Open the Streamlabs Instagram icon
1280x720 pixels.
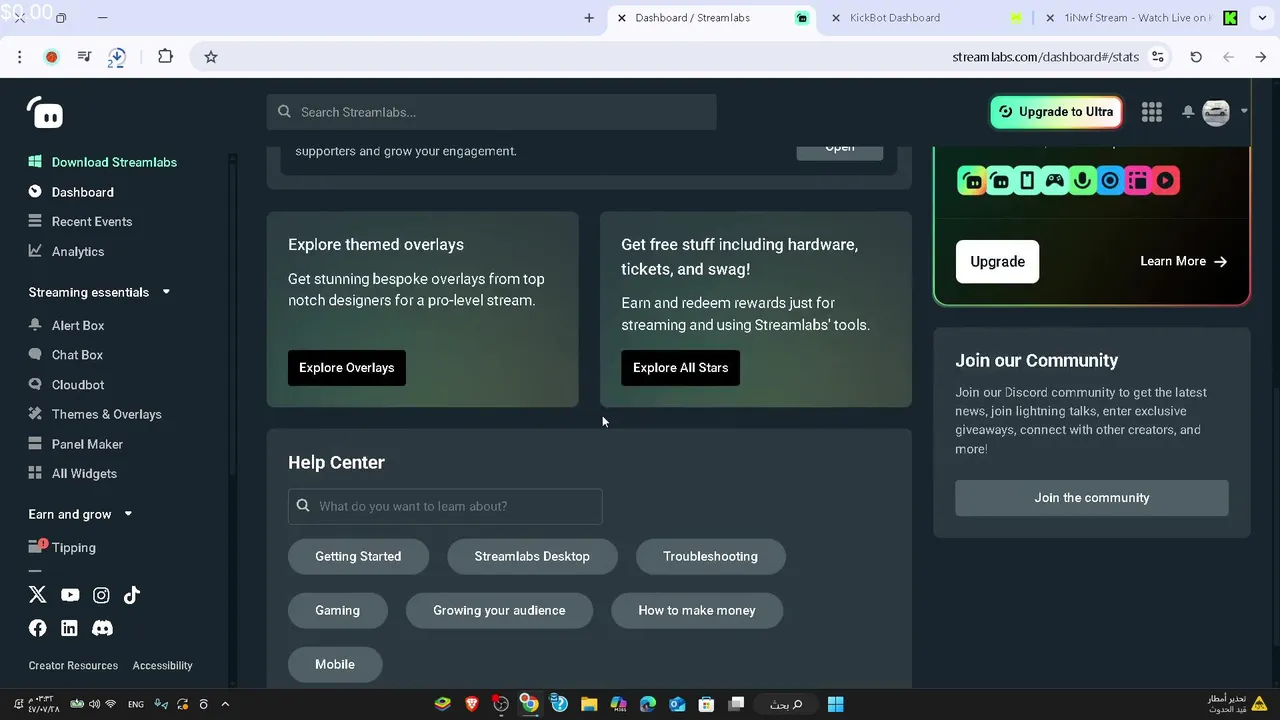pos(101,595)
